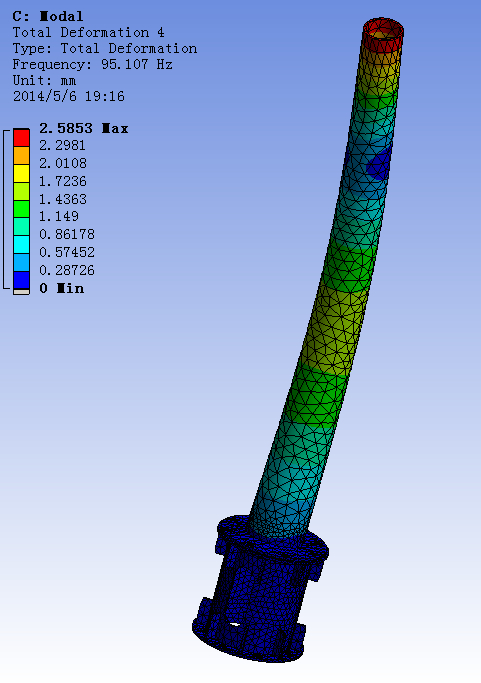Click the white hole in base plate
The image size is (481, 683).
tap(234, 624)
